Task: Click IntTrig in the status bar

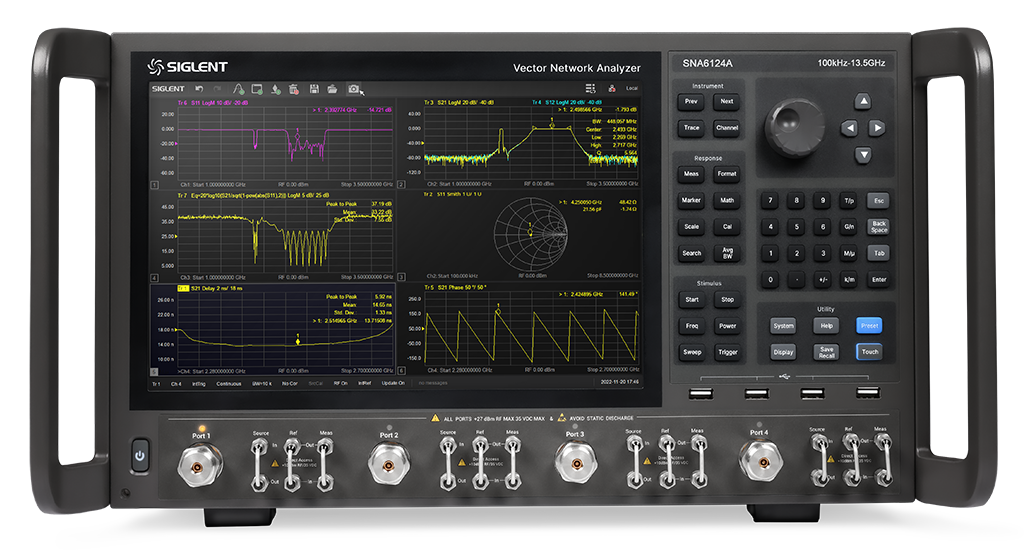Action: click(199, 383)
